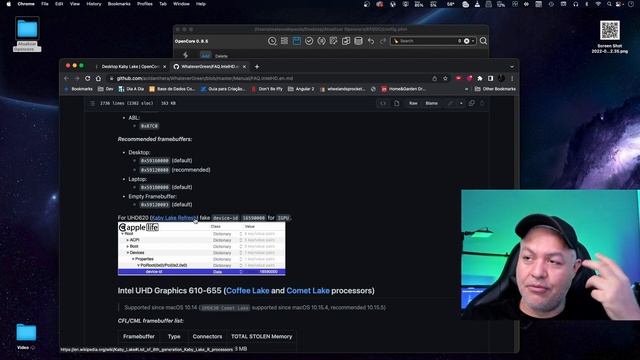Click Chrome back navigation arrow
This screenshot has height=360, width=640.
[x=67, y=78]
